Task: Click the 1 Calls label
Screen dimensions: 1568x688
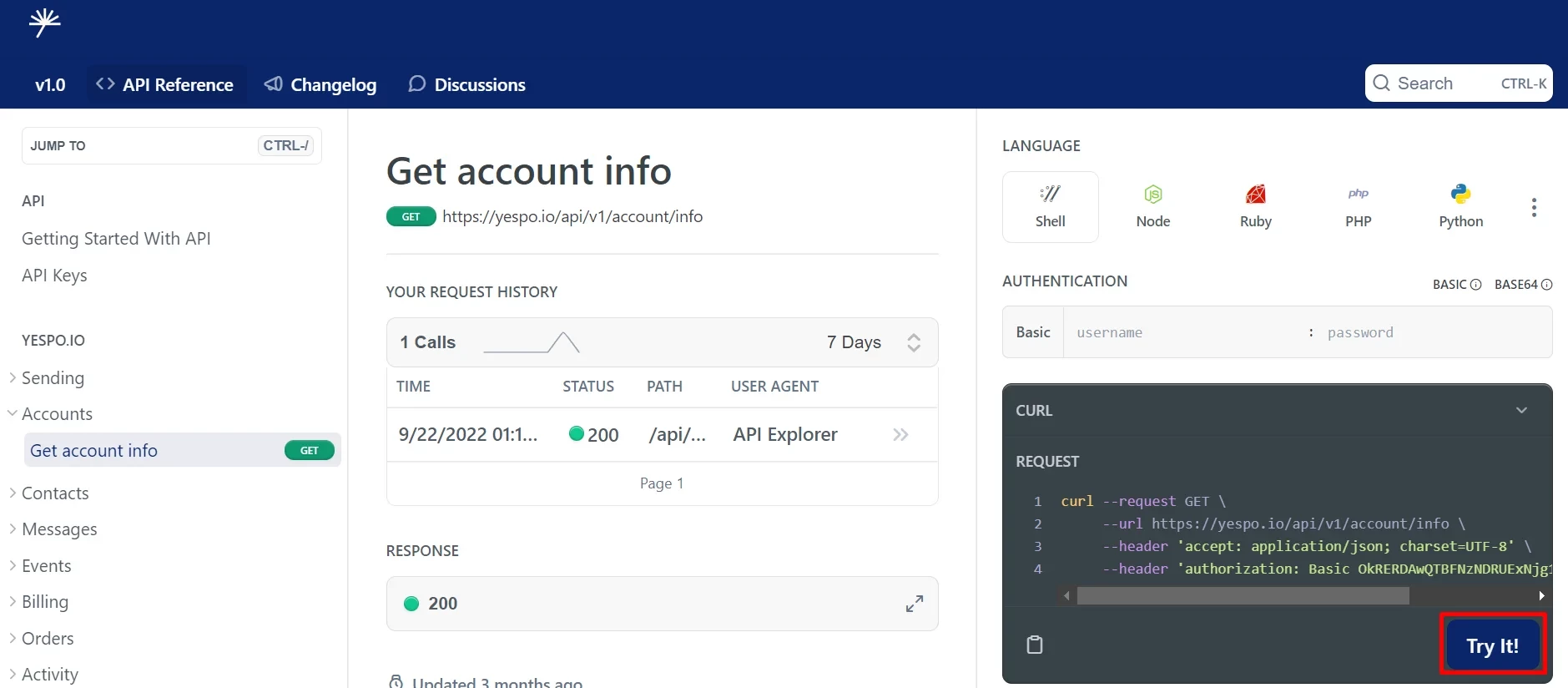Action: tap(428, 342)
